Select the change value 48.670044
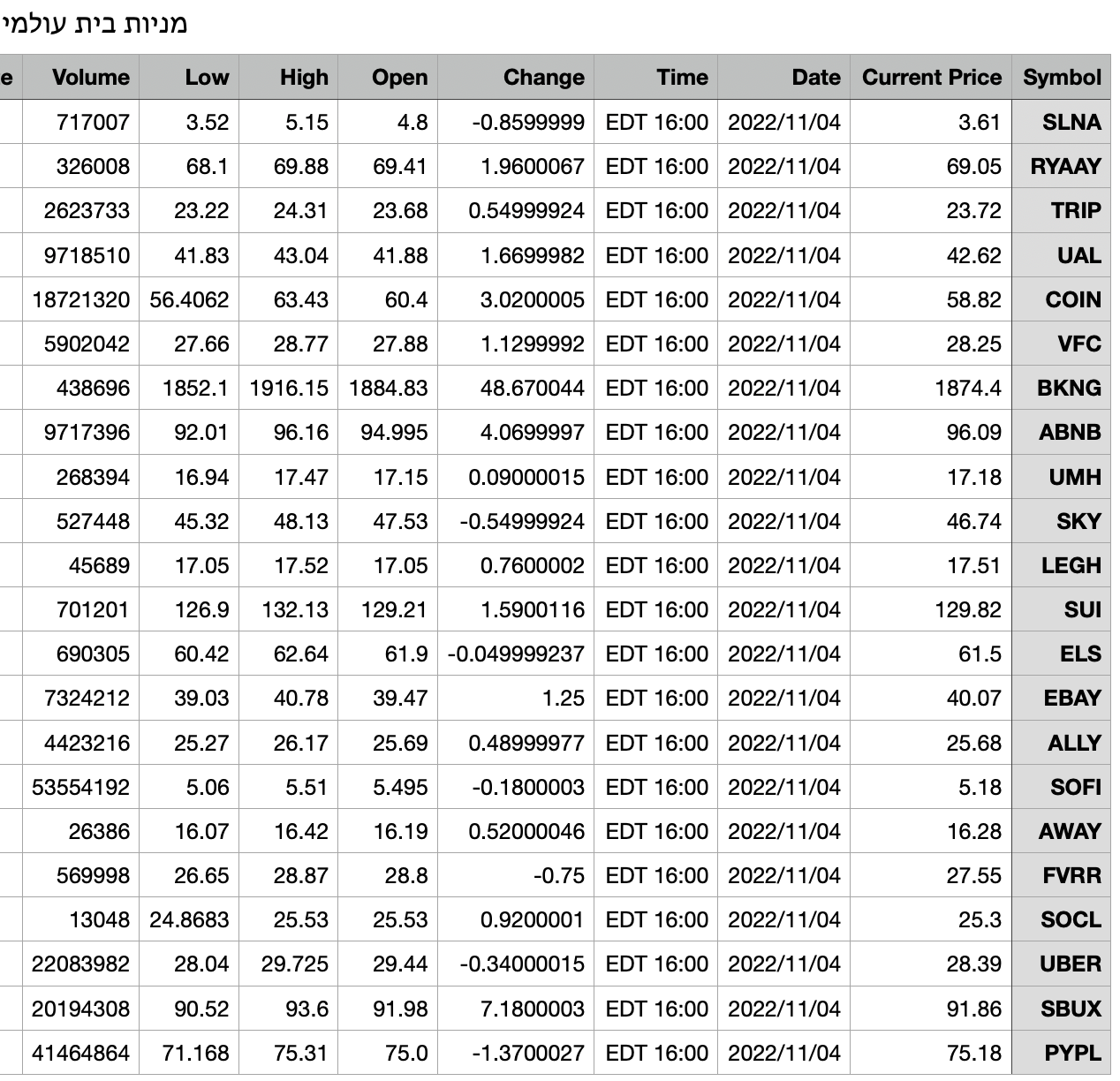Screen dimensions: 1120x1081 click(x=516, y=388)
